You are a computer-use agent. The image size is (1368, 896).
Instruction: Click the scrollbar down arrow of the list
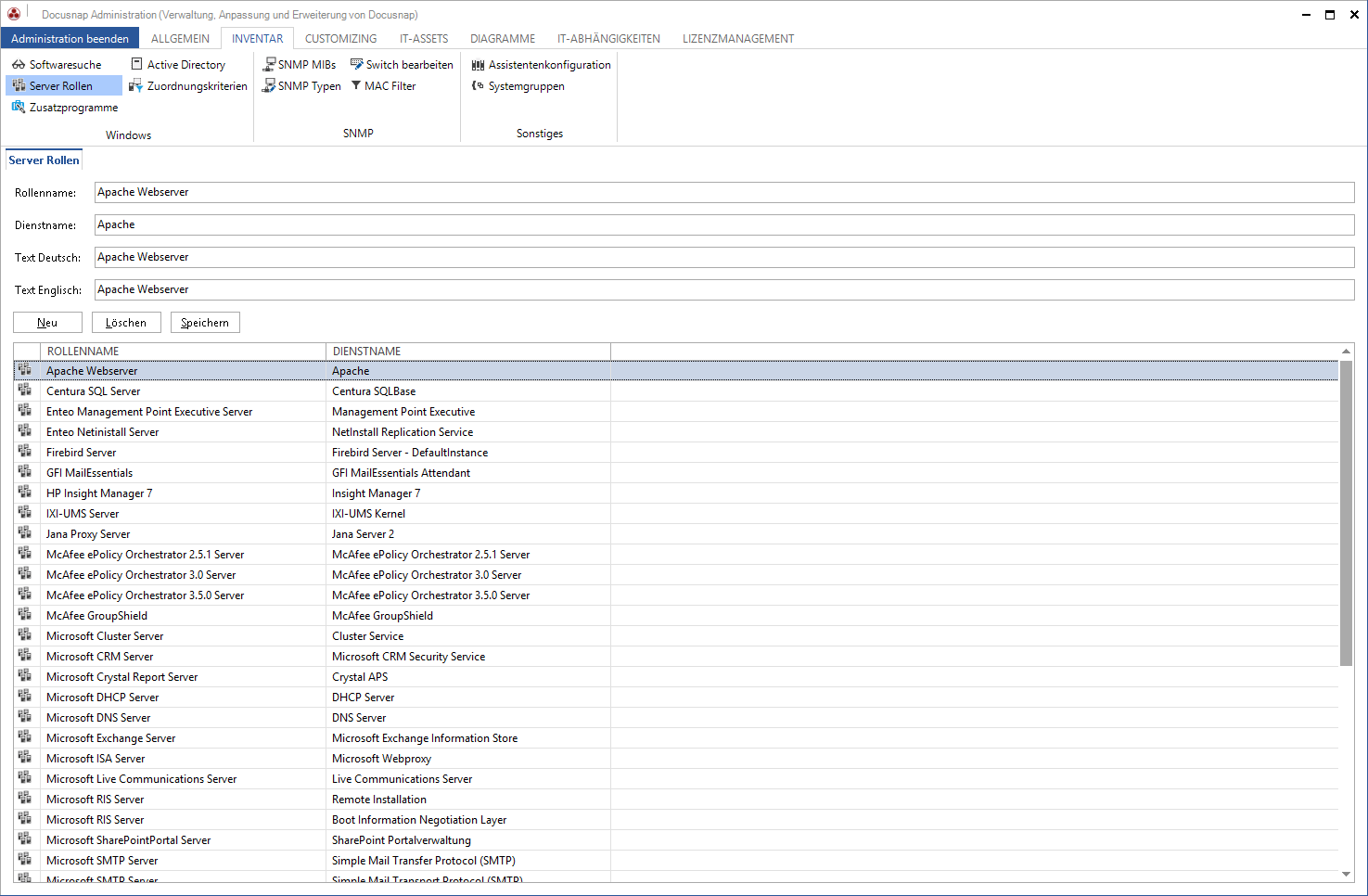[x=1346, y=874]
